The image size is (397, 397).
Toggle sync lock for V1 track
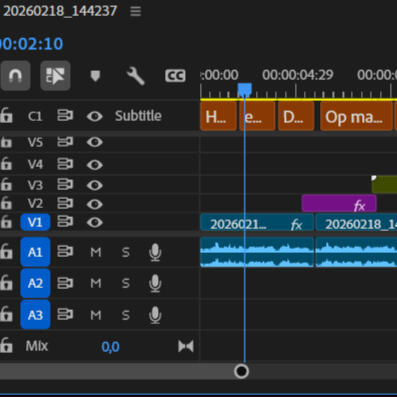65,222
